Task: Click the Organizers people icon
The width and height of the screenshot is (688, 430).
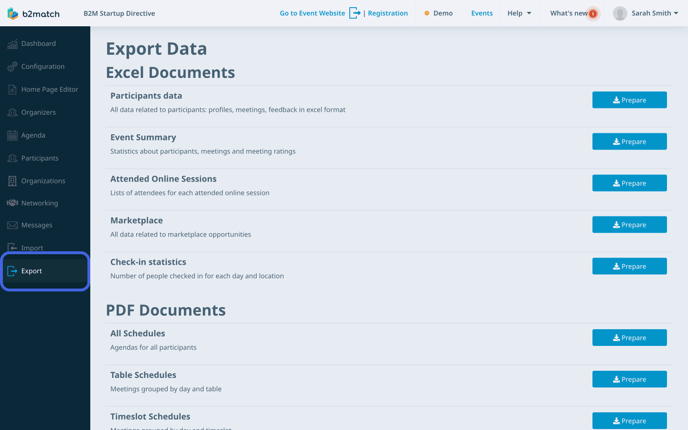Action: pos(12,112)
